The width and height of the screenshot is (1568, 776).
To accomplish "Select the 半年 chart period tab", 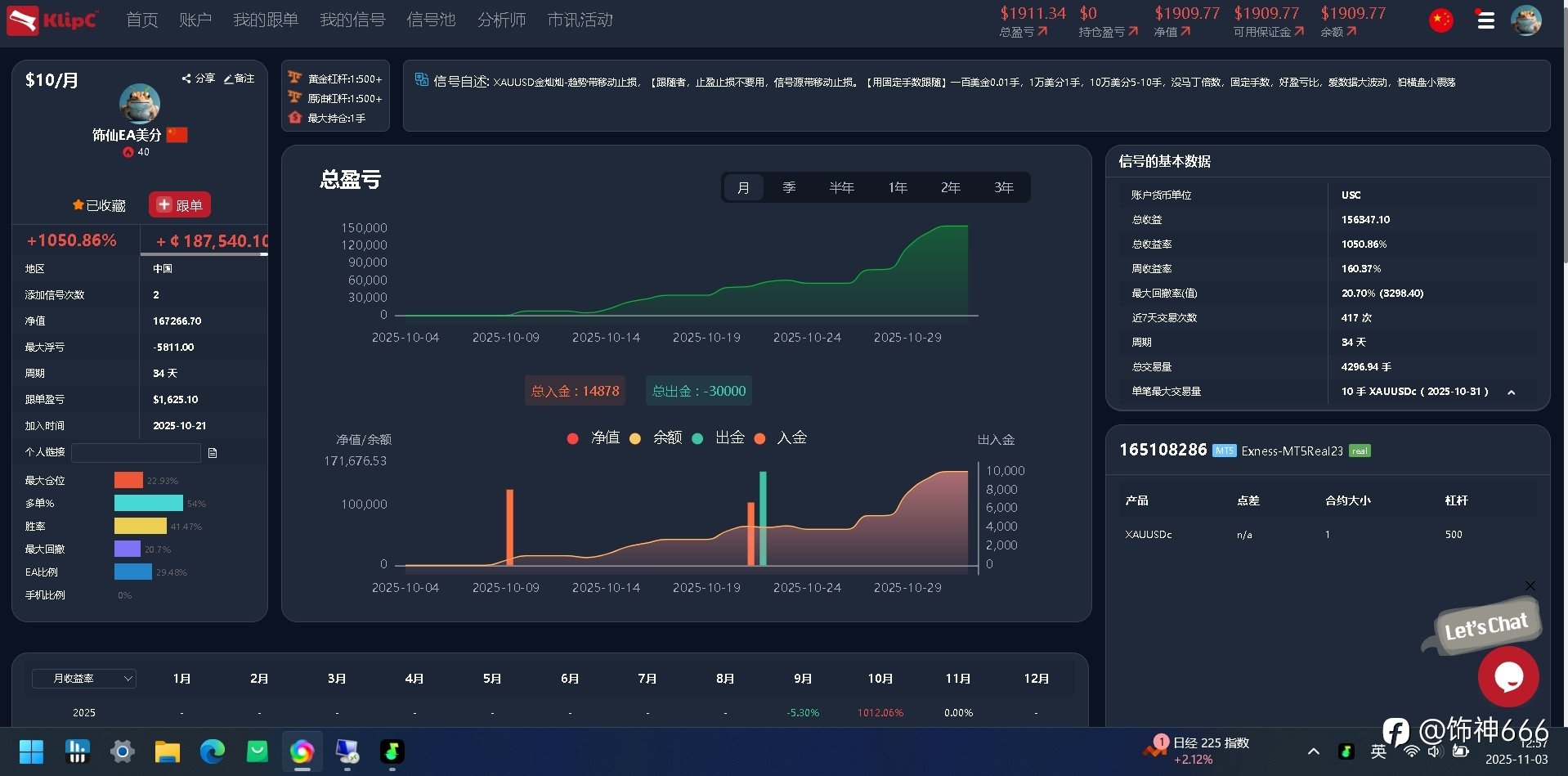I will pos(841,187).
